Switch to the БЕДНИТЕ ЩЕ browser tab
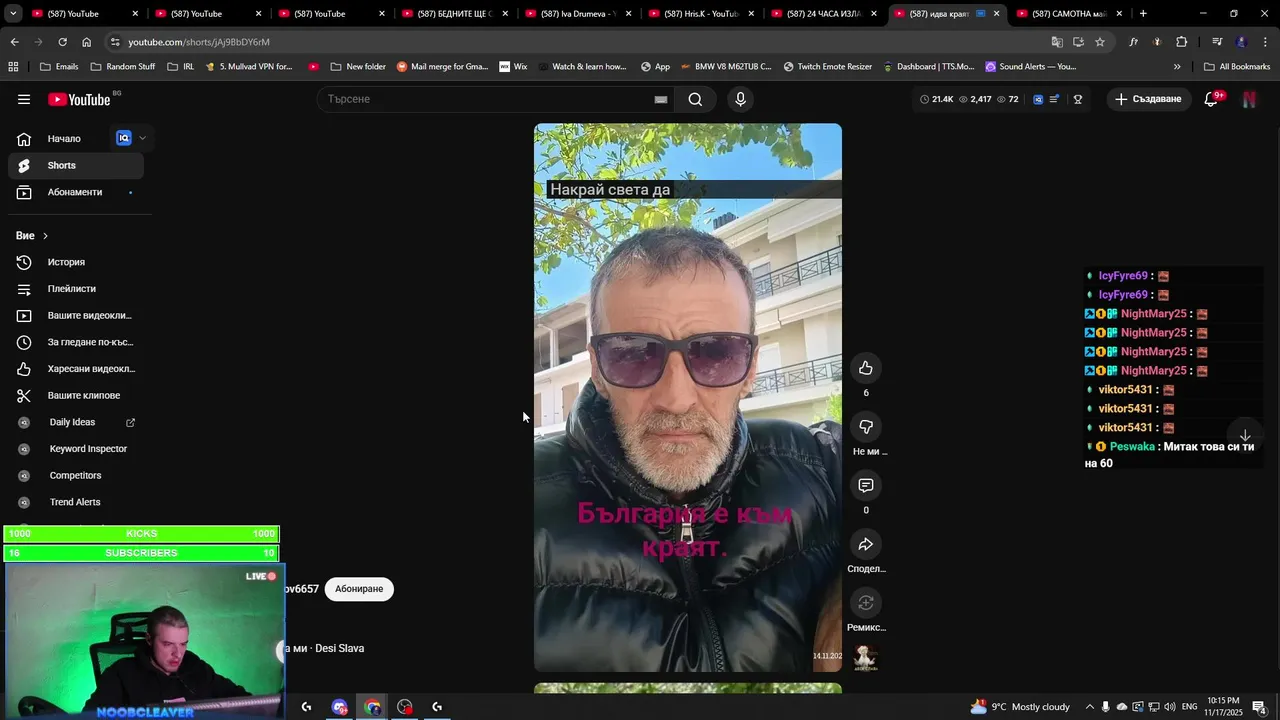 (455, 14)
